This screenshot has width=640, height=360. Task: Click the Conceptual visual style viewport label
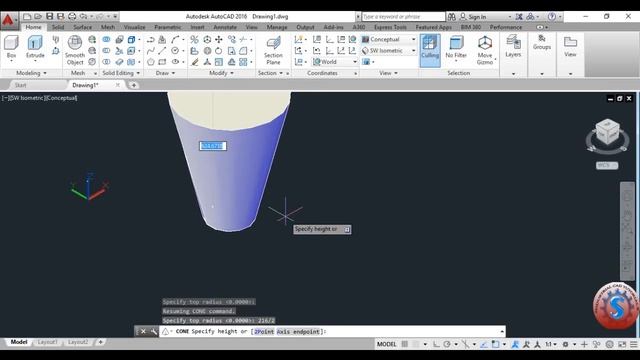pyautogui.click(x=61, y=98)
